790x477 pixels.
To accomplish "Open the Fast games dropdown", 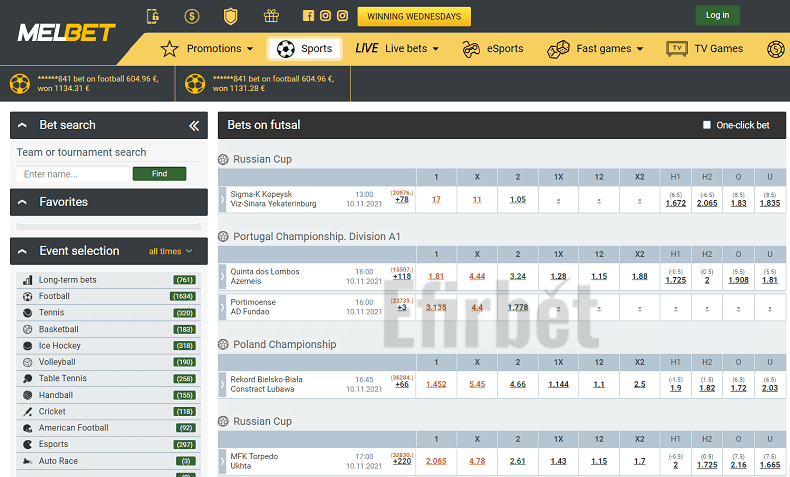I will (610, 49).
